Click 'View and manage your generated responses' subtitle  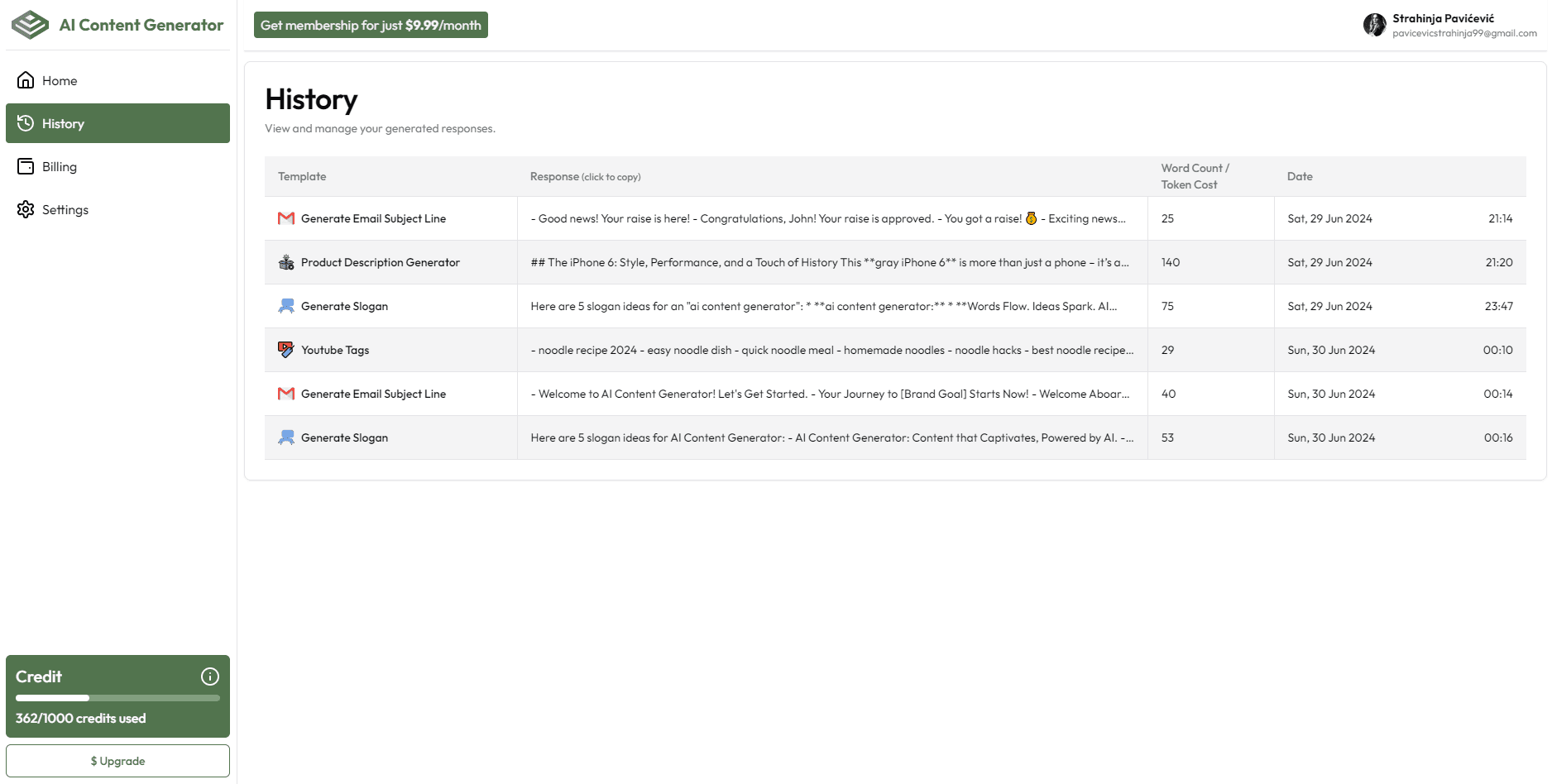click(x=380, y=128)
